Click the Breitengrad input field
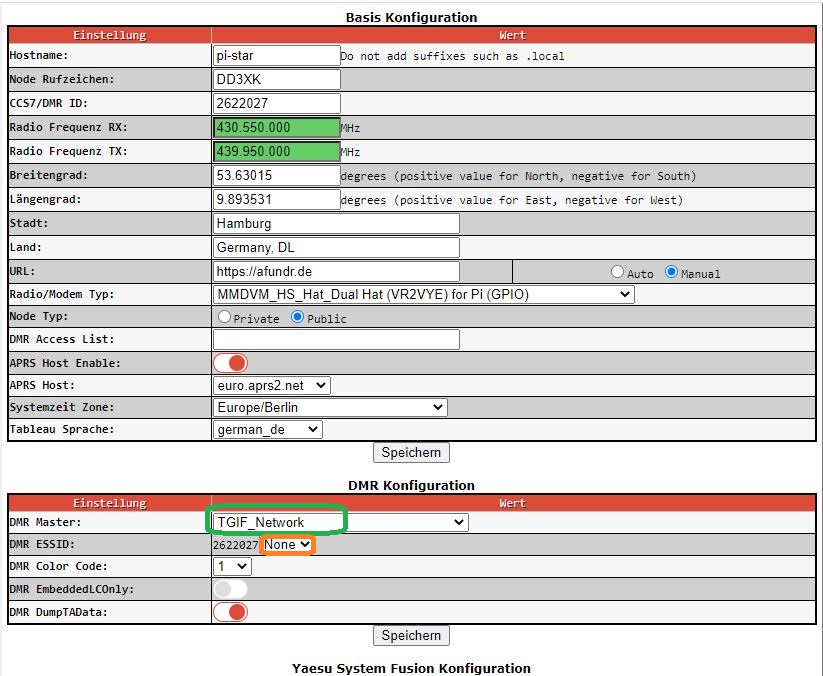Viewport: 823px width, 676px height. (x=277, y=175)
